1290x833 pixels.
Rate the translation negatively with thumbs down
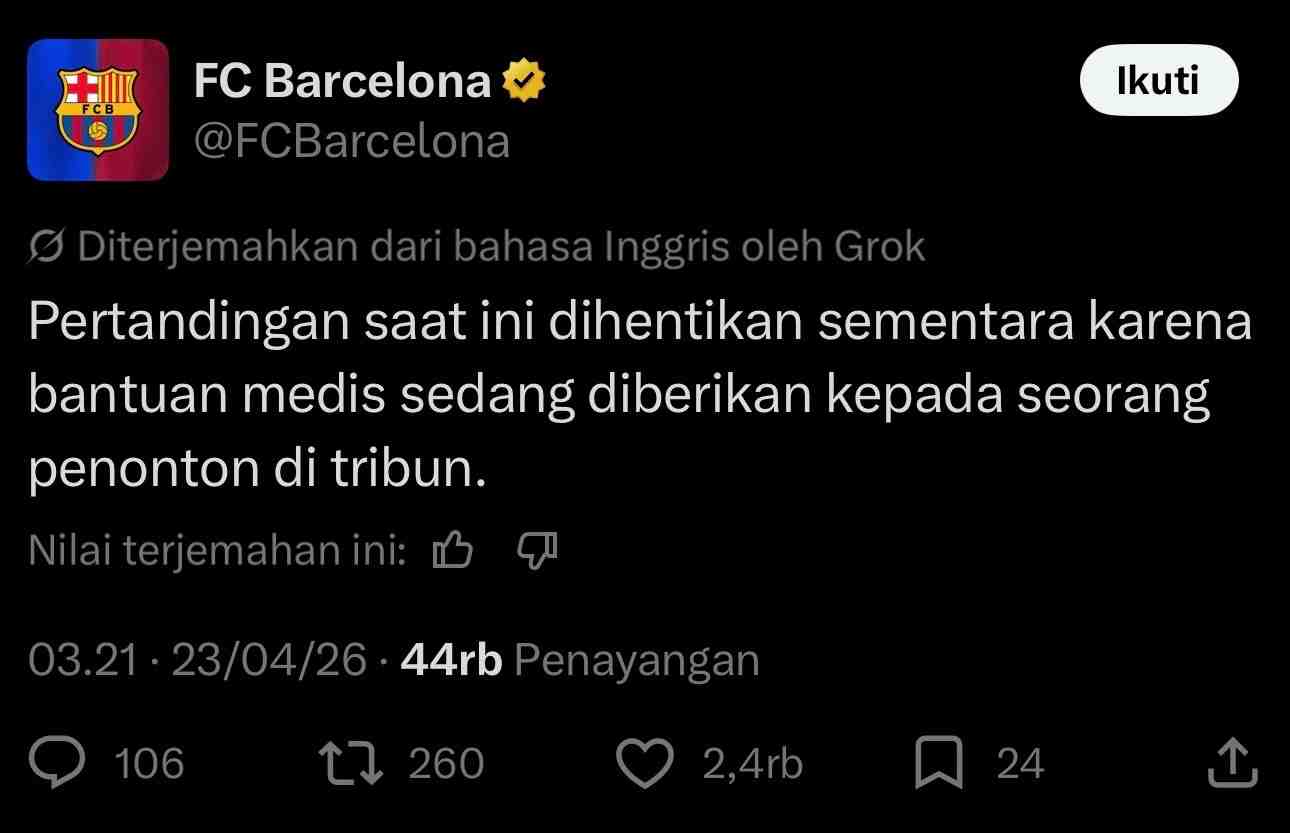[x=535, y=550]
